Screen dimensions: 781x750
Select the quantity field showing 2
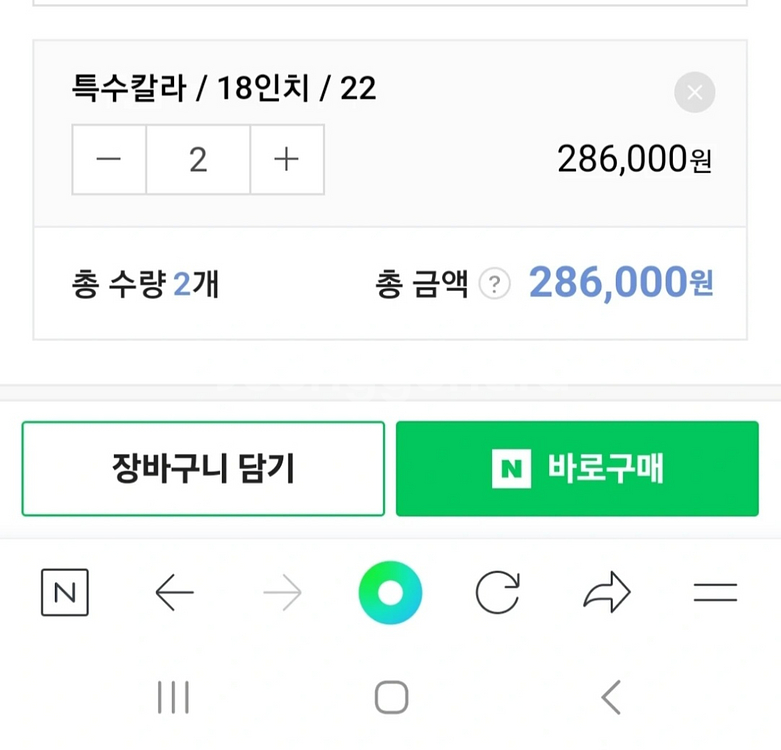point(198,159)
